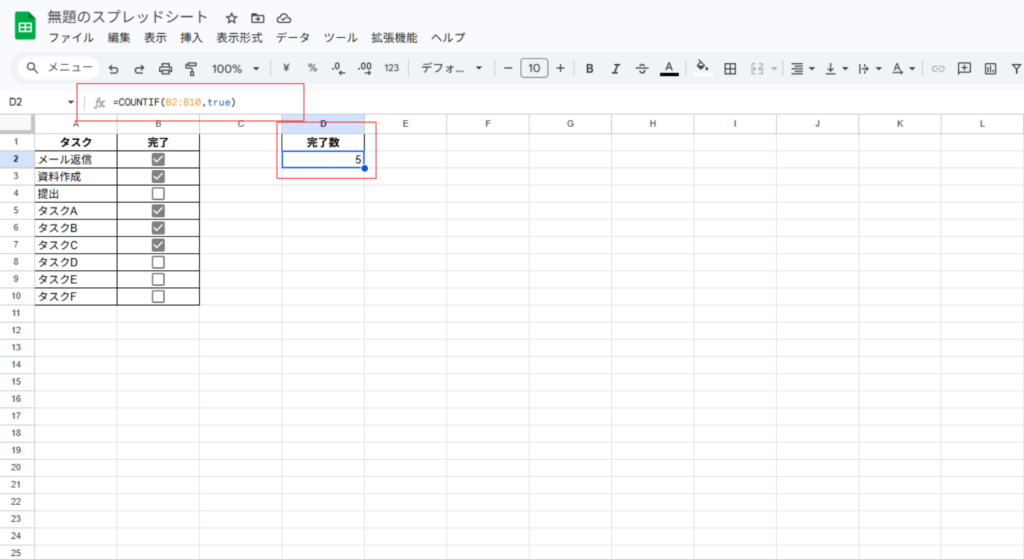This screenshot has height=559, width=1024.
Task: Star this spreadsheet
Action: (x=231, y=18)
